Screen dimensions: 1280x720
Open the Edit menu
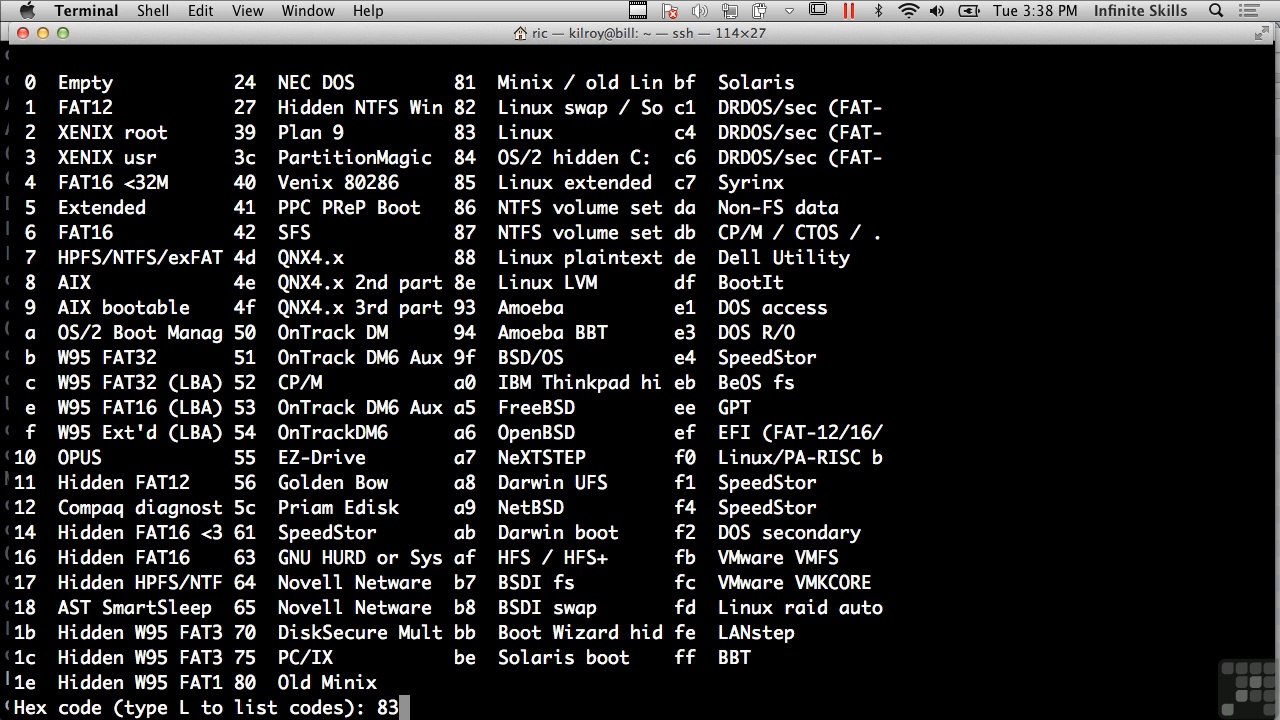pyautogui.click(x=200, y=11)
